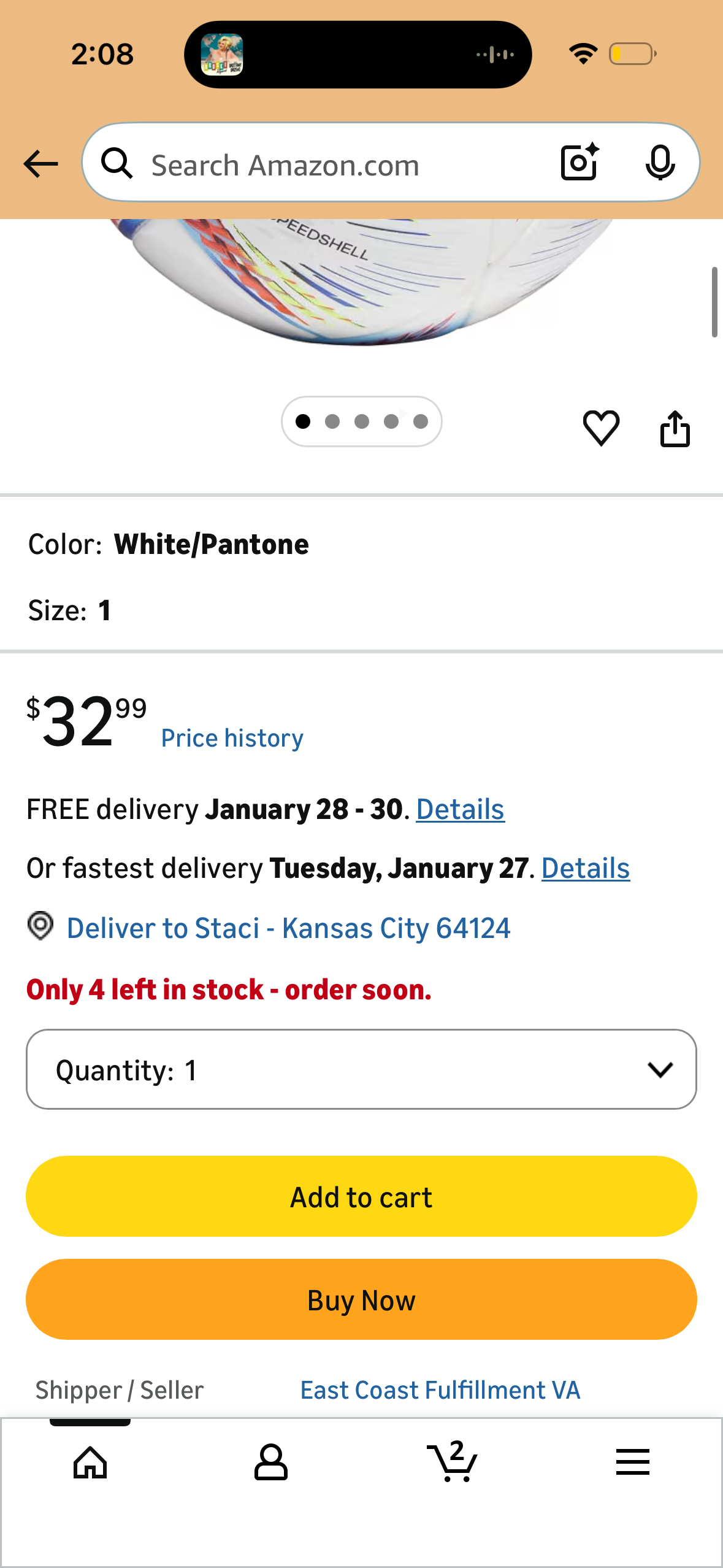Image resolution: width=723 pixels, height=1568 pixels.
Task: Tap the share icon
Action: 675,429
